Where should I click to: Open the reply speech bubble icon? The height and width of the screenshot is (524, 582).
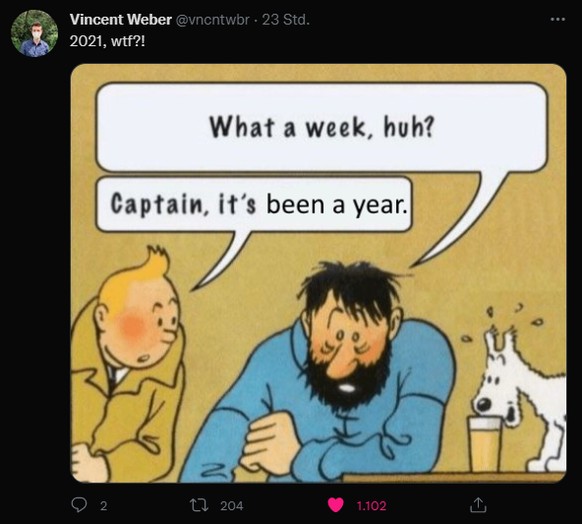point(79,505)
